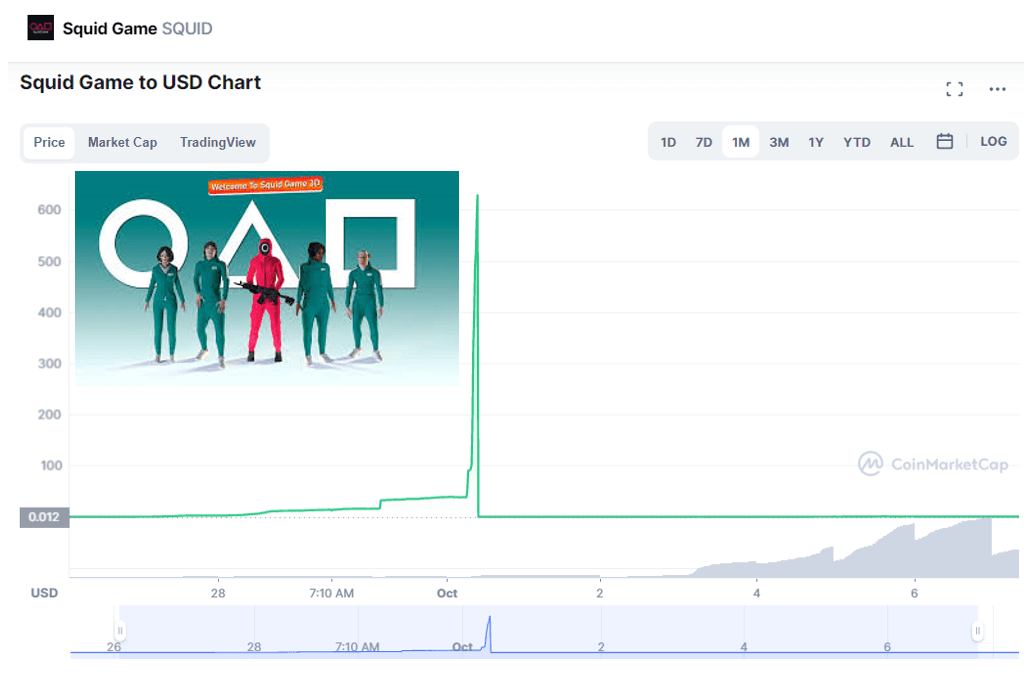Switch to the Market Cap tab
Screen dimensions: 1035x675
click(122, 143)
